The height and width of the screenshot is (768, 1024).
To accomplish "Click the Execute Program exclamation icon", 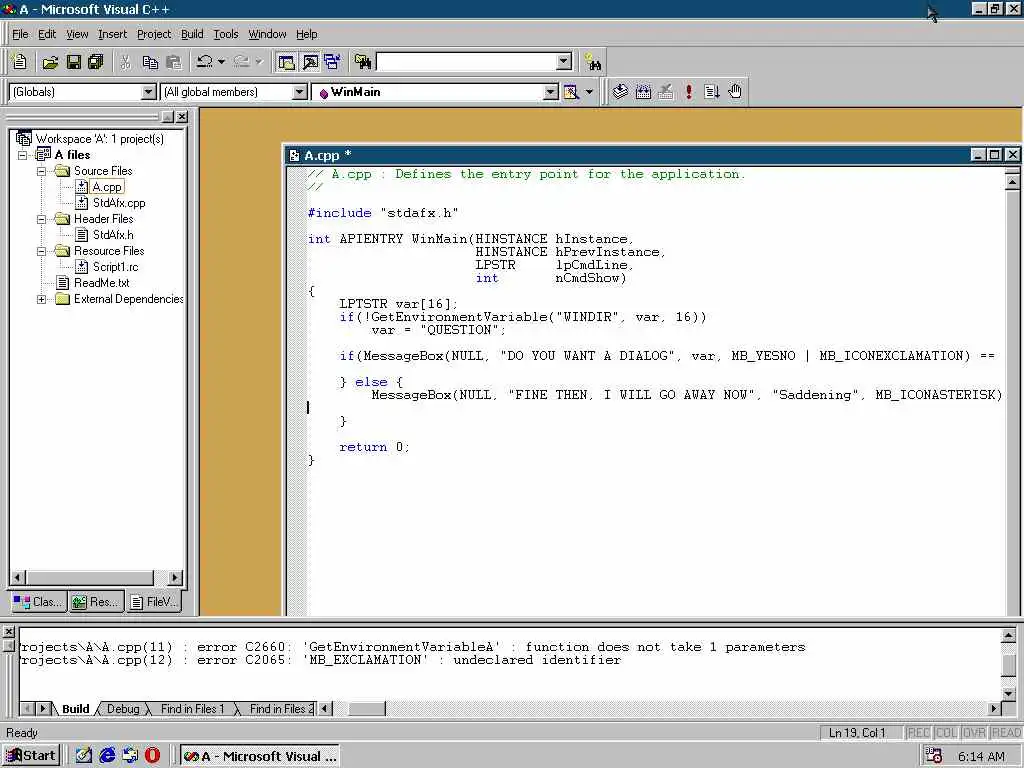I will point(688,92).
